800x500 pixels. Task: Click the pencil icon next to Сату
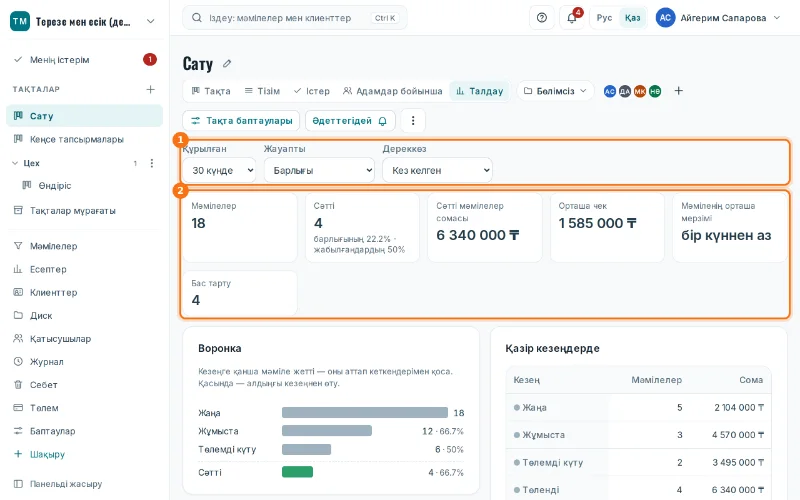pos(227,64)
